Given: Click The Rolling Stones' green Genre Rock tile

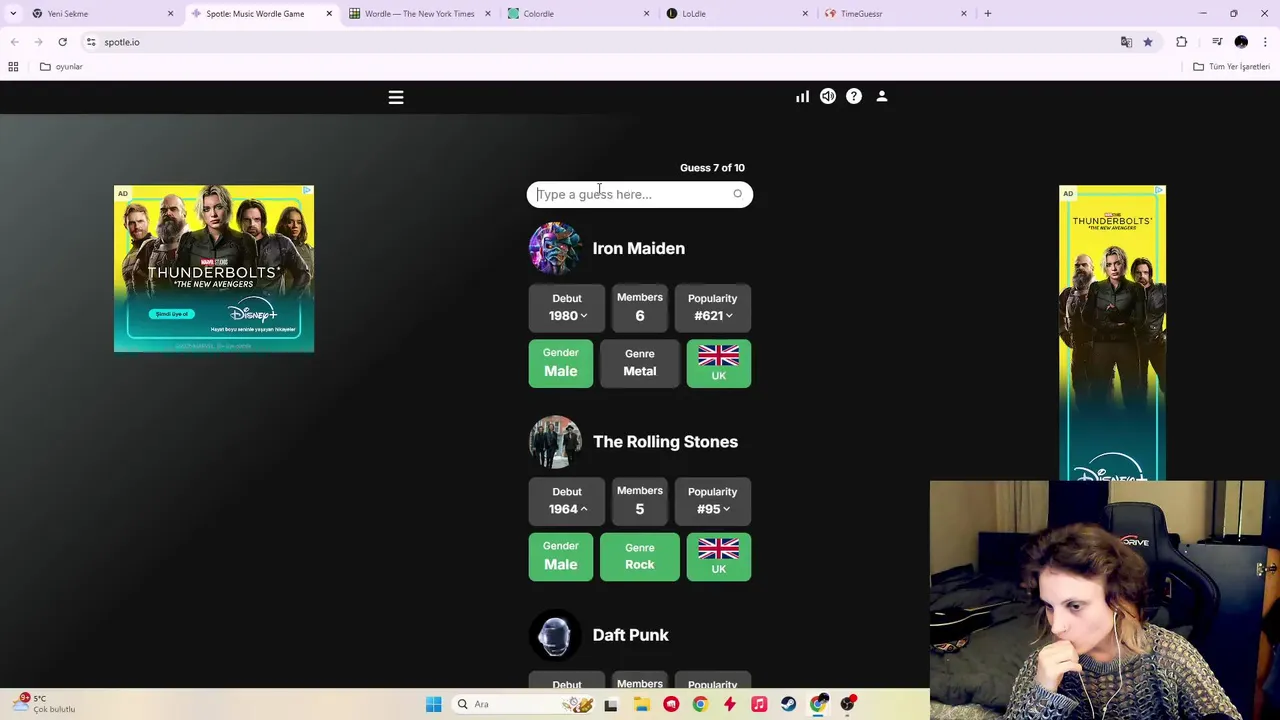Looking at the screenshot, I should pyautogui.click(x=640, y=556).
